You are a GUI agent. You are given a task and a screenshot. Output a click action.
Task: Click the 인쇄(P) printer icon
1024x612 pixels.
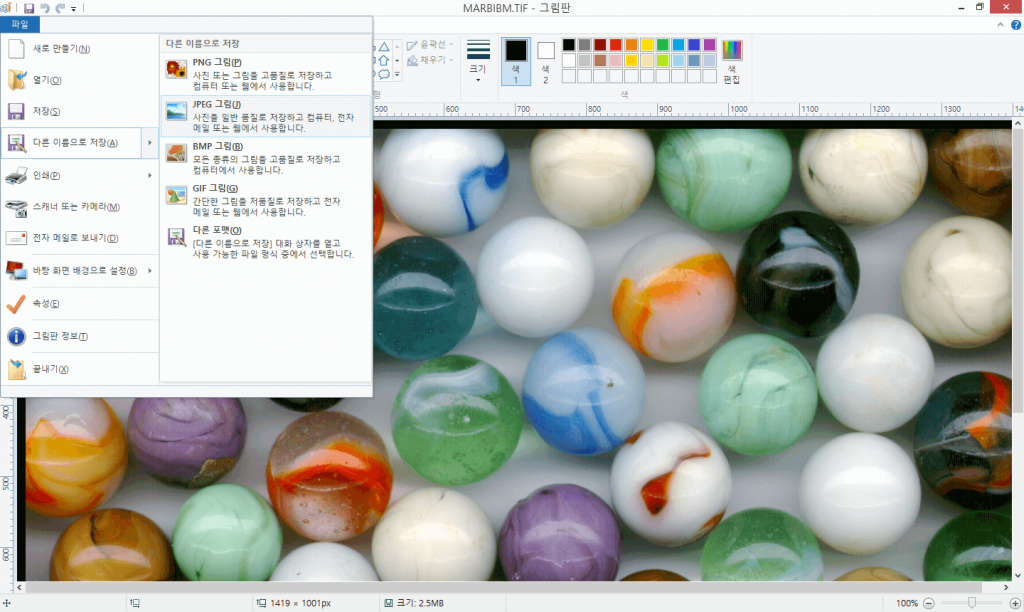point(16,175)
